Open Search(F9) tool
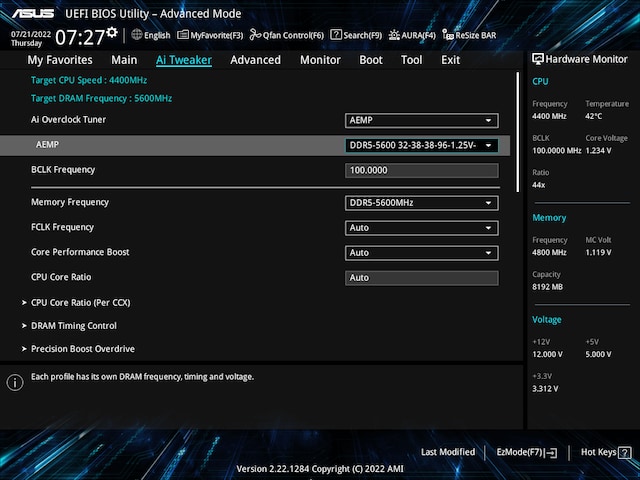Screen dimensions: 640x480 [357, 35]
